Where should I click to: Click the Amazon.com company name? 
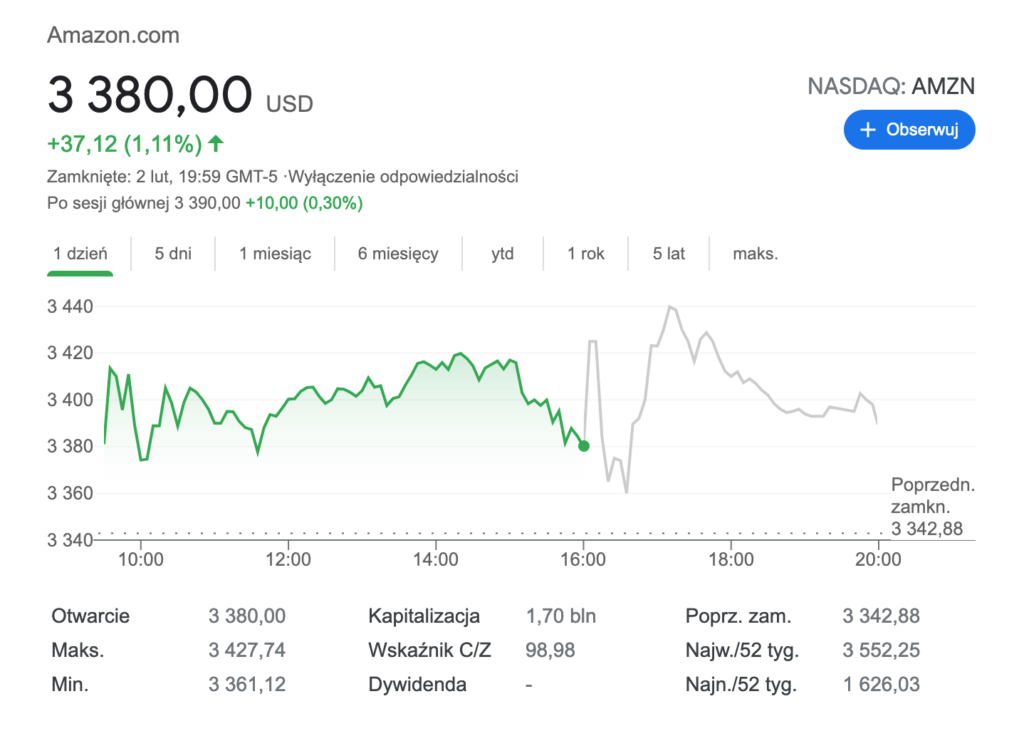point(113,35)
